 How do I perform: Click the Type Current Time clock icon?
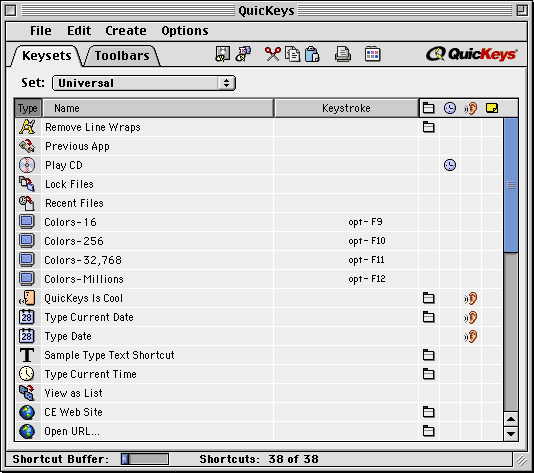tap(27, 374)
